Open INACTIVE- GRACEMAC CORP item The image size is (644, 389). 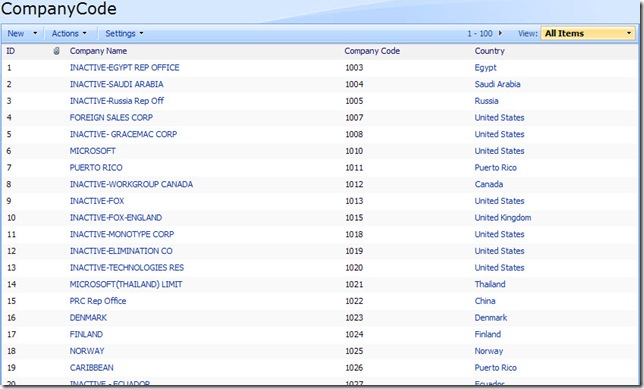pyautogui.click(x=123, y=134)
